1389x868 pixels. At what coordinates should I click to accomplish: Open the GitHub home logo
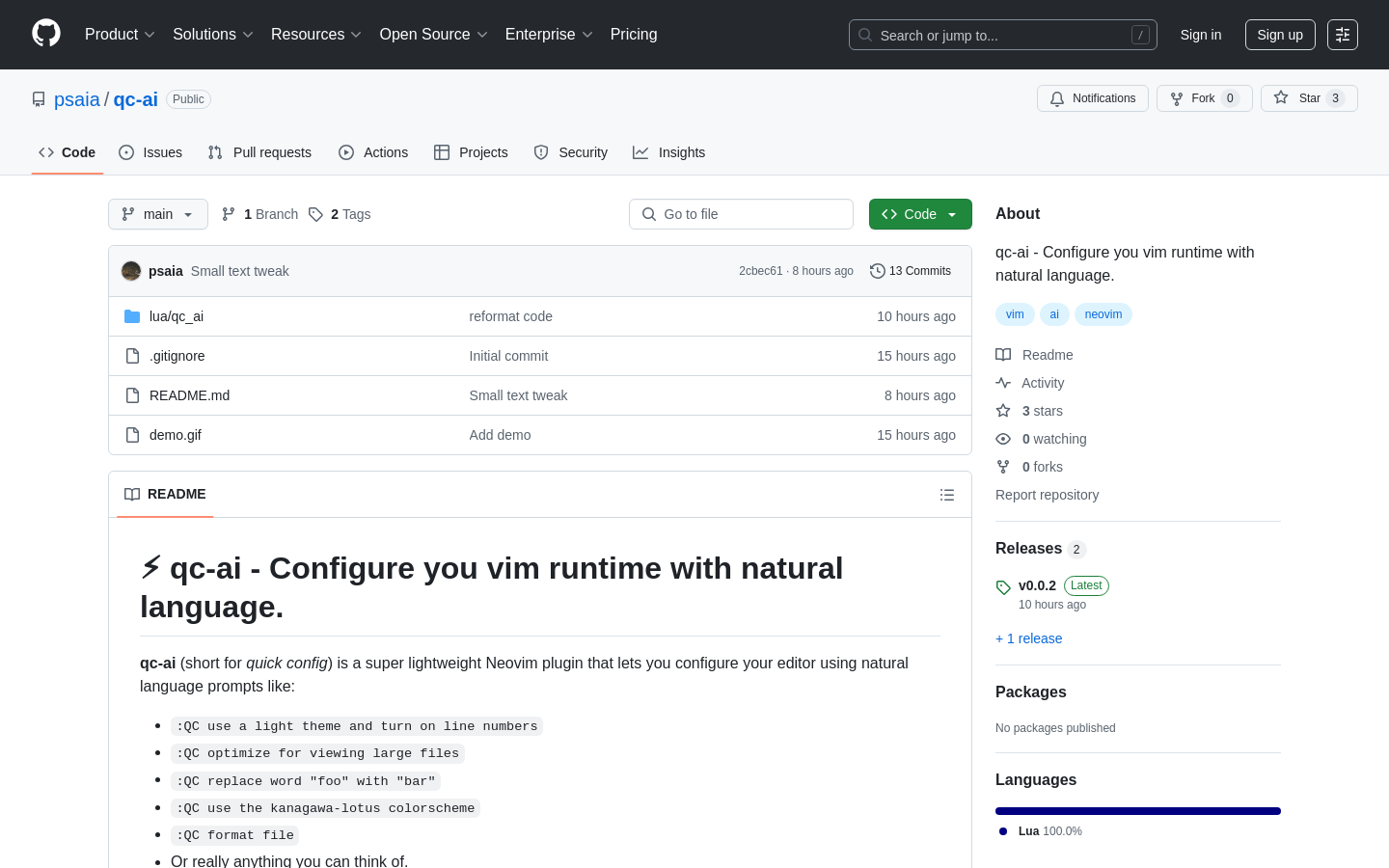pos(46,34)
